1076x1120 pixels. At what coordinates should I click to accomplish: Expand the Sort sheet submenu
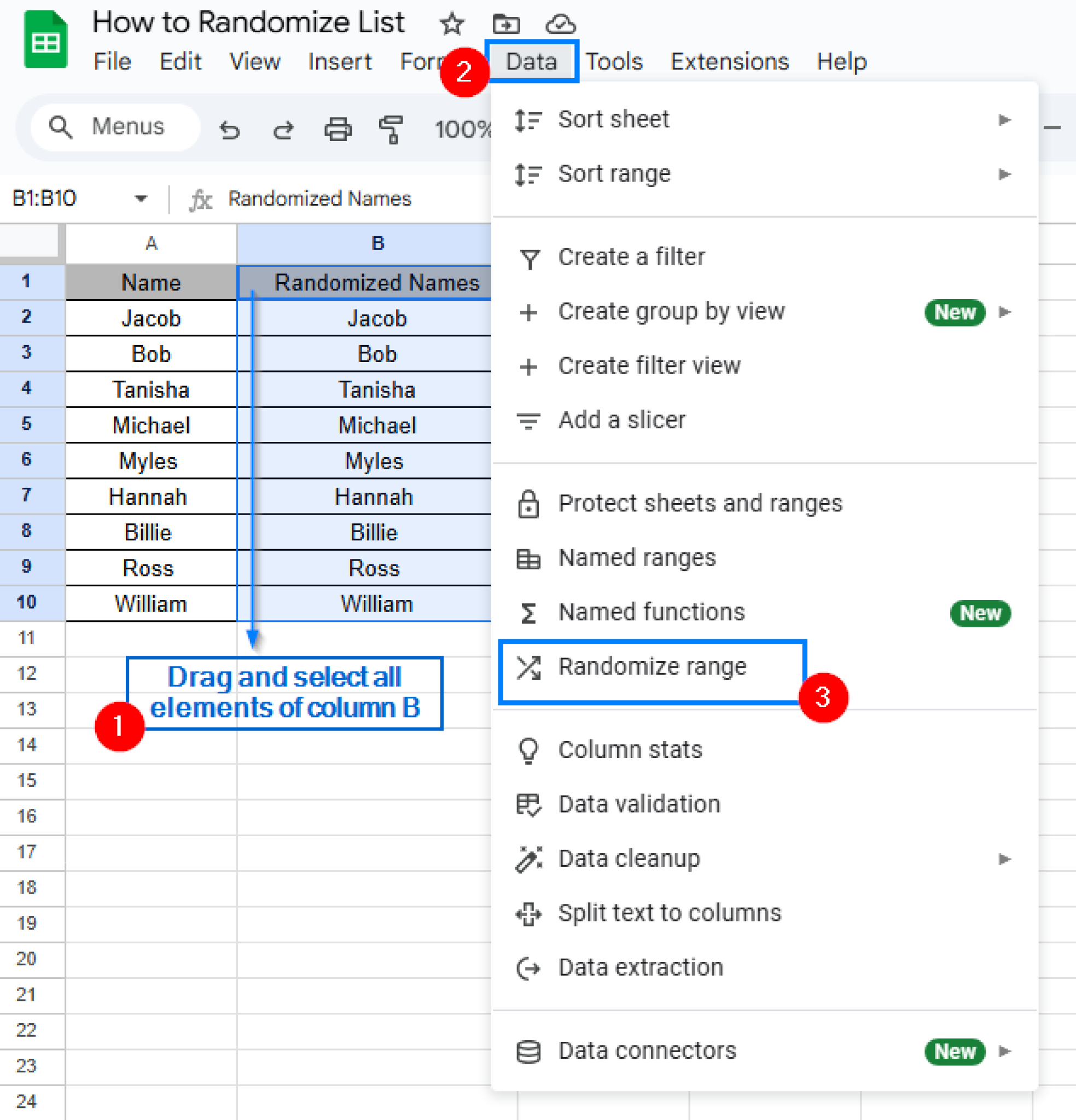[1004, 119]
